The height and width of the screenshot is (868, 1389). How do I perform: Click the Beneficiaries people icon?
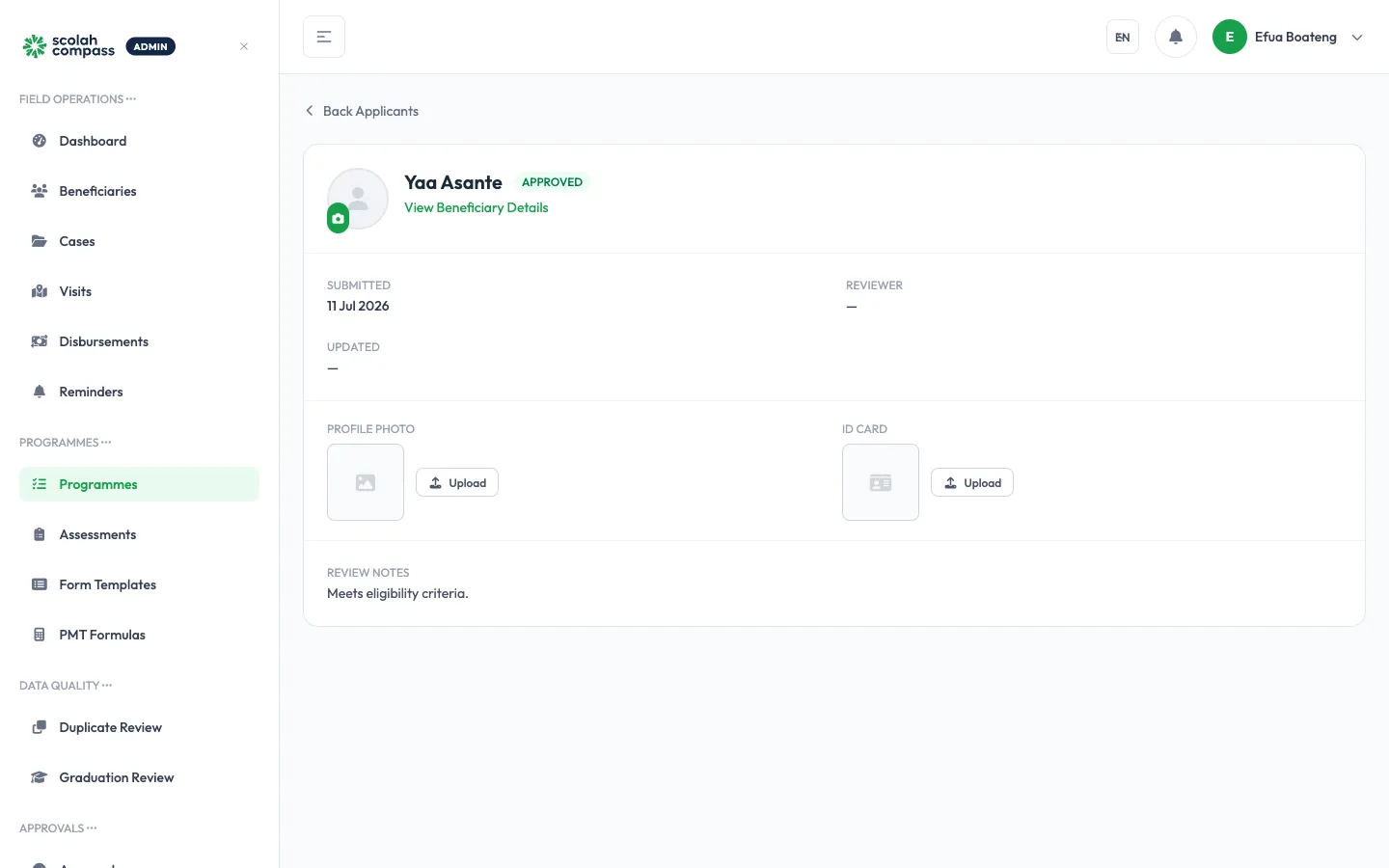[x=40, y=191]
